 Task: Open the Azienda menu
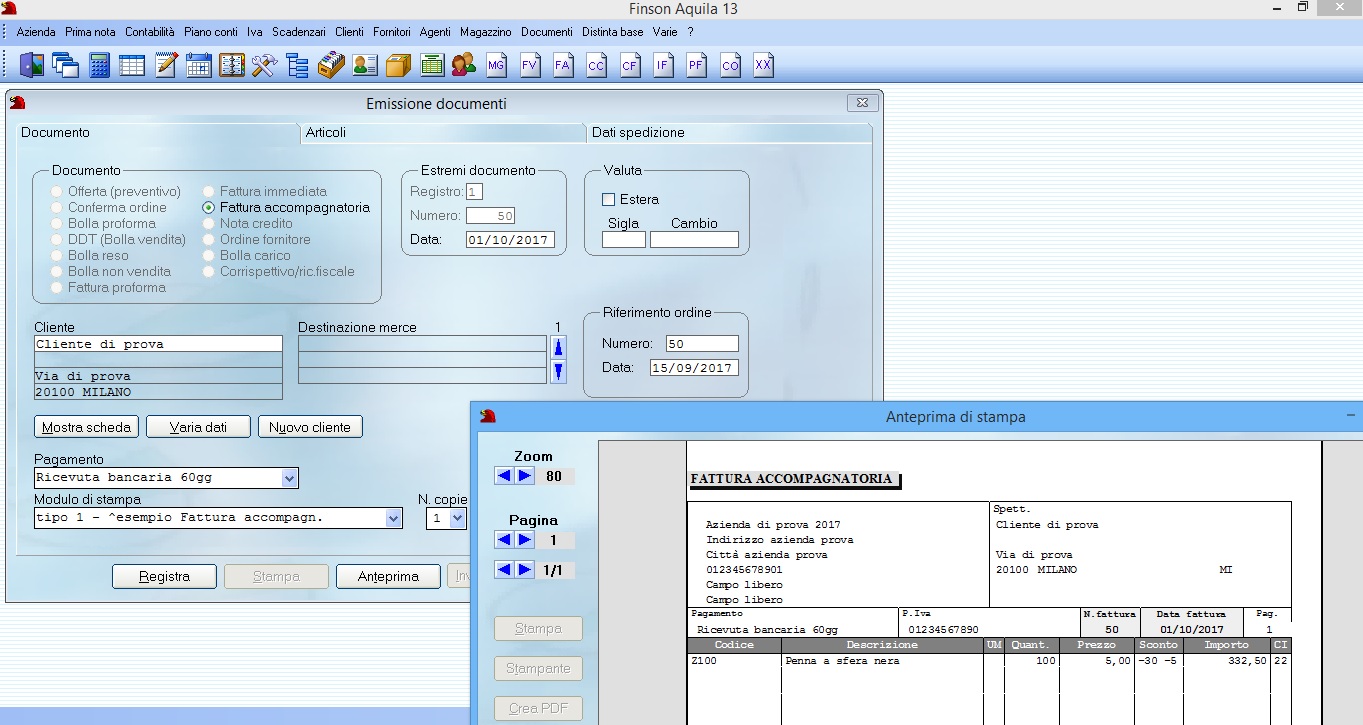pyautogui.click(x=36, y=32)
